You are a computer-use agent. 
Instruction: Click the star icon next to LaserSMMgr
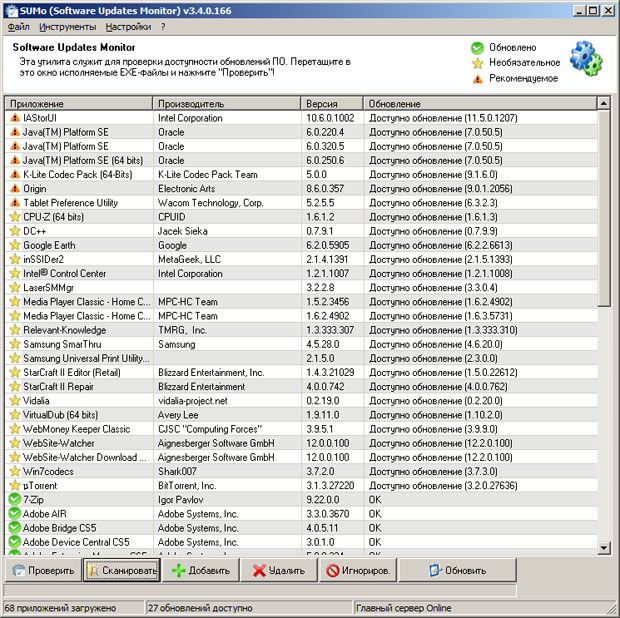tap(15, 287)
